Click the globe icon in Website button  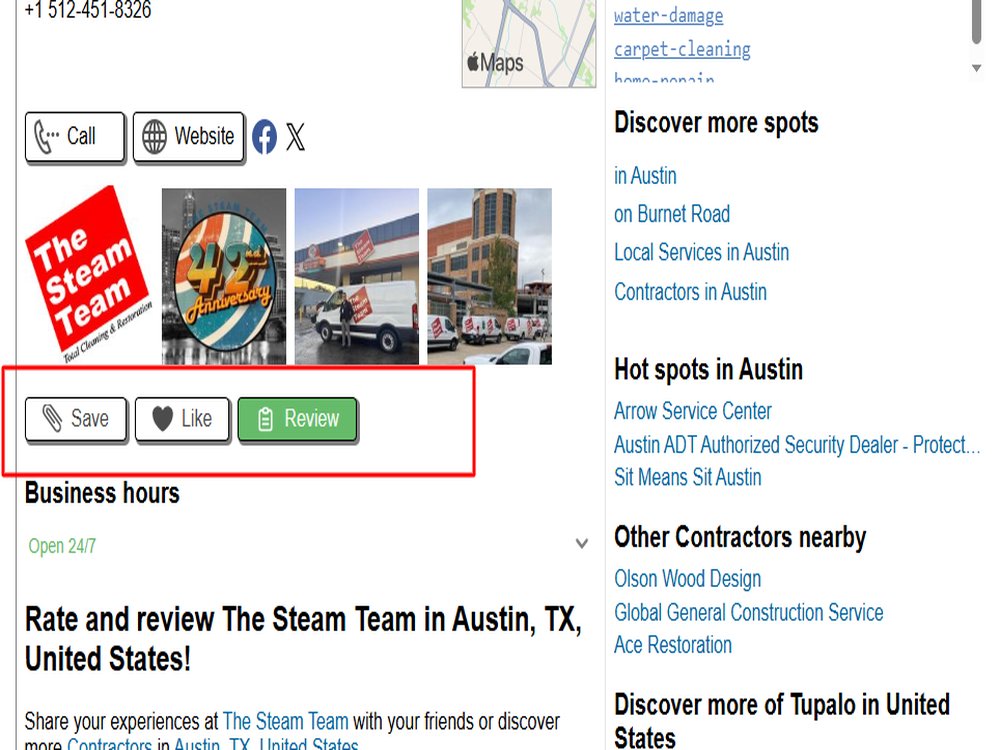point(154,136)
